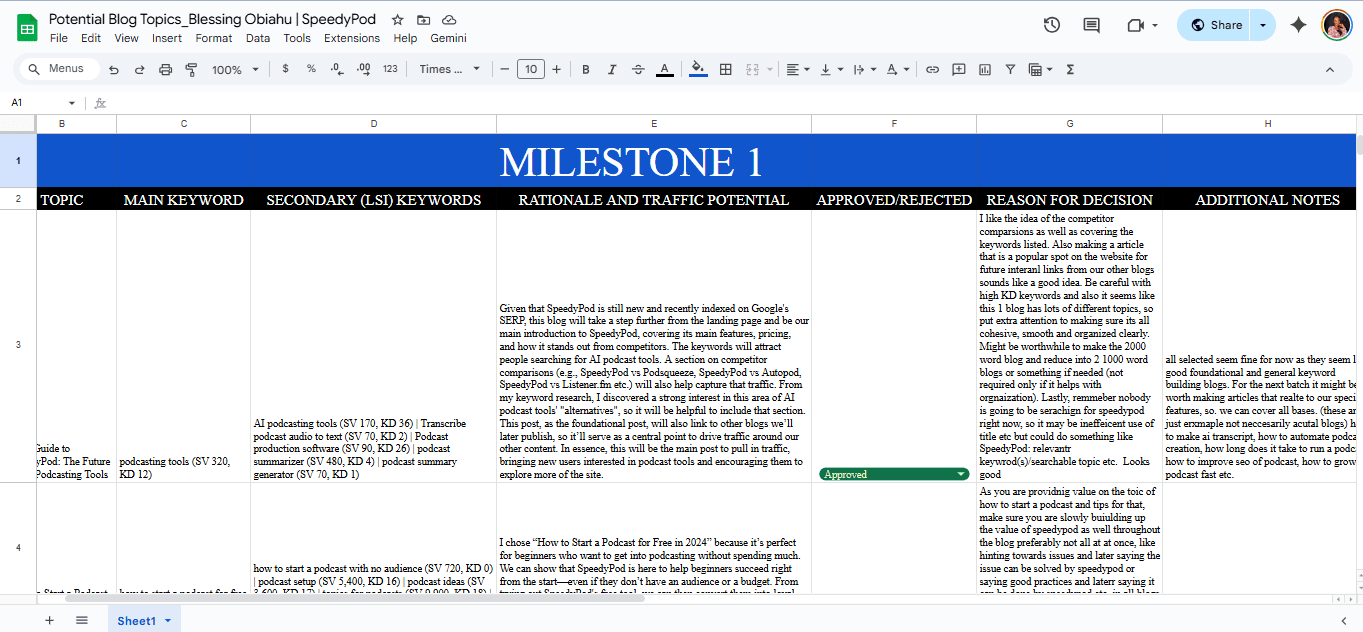Click the paint format icon
Screen dimensions: 1363x632
pyautogui.click(x=190, y=69)
